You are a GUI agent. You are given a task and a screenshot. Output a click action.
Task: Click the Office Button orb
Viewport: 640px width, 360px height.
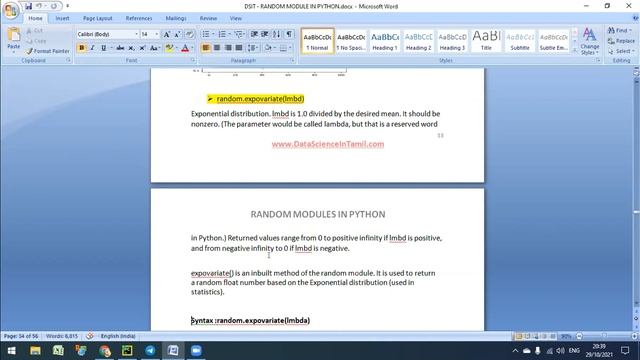click(11, 10)
